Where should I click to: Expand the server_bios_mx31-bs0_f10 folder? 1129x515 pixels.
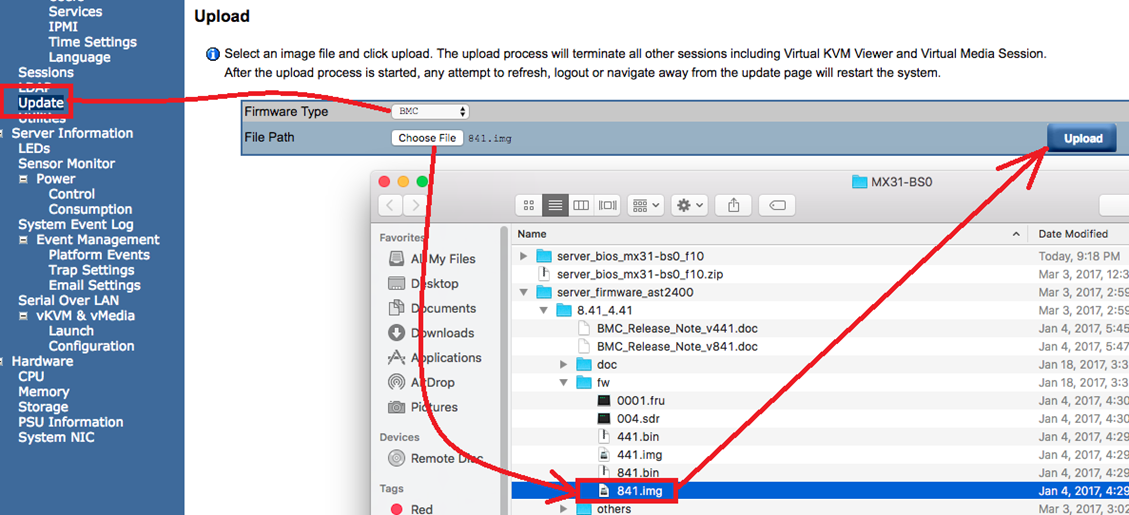pos(523,256)
